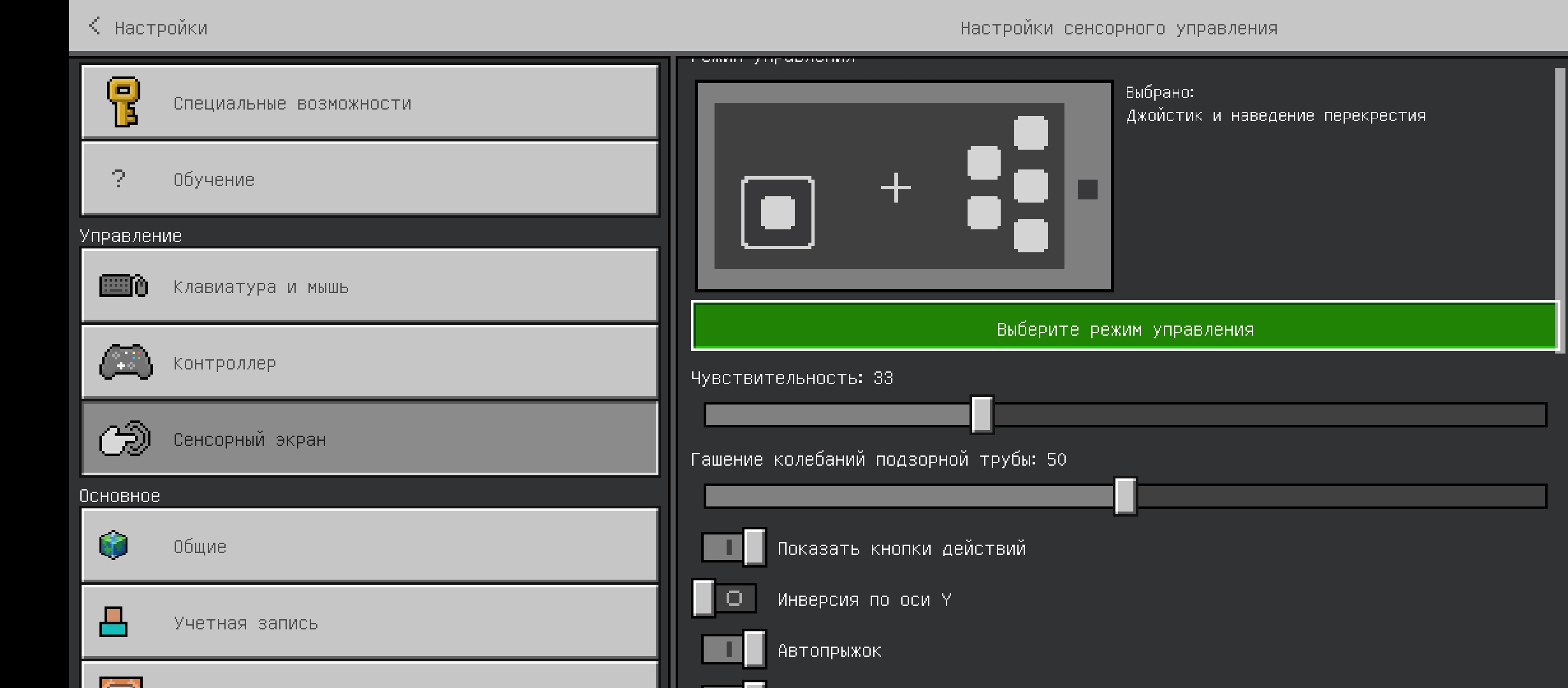
Task: Select Сенсорный экран settings tab
Action: click(x=370, y=438)
